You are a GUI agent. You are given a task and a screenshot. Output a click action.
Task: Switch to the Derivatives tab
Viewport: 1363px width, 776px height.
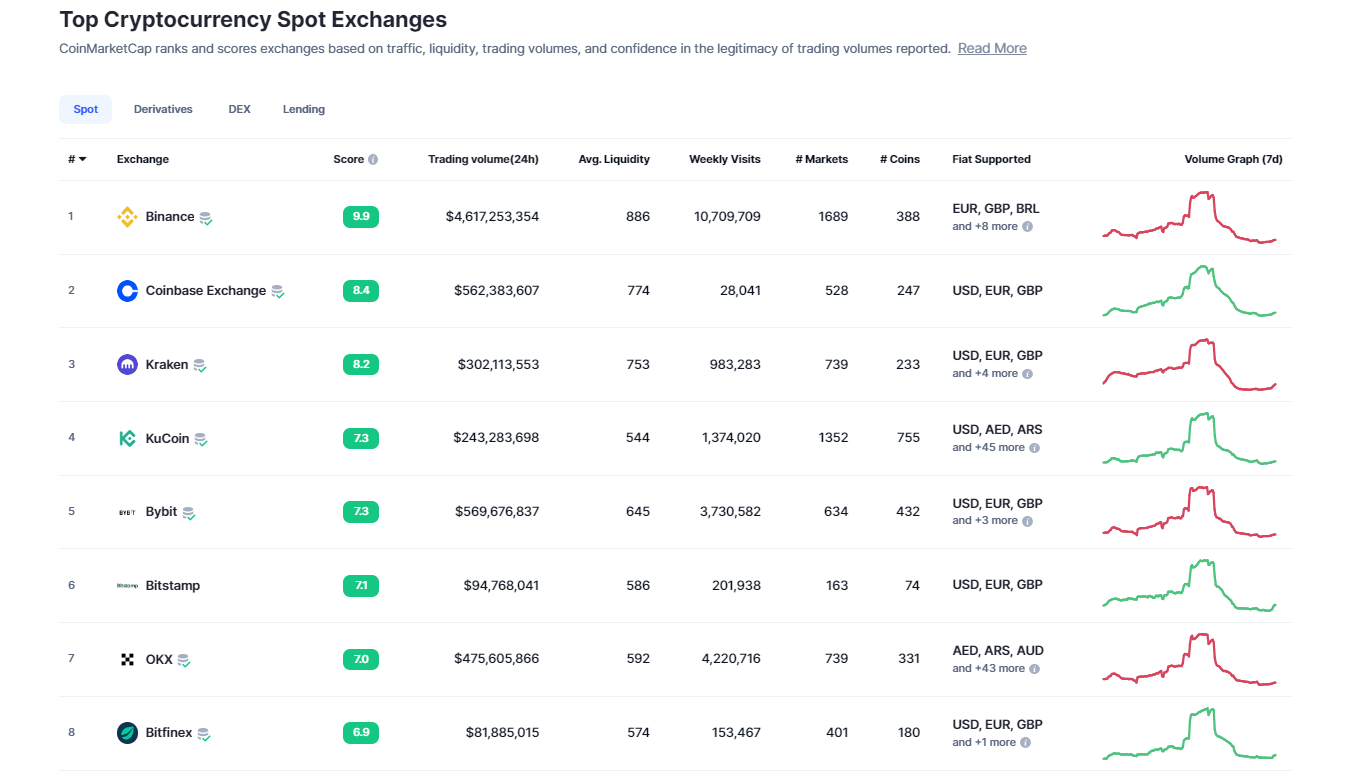[163, 109]
